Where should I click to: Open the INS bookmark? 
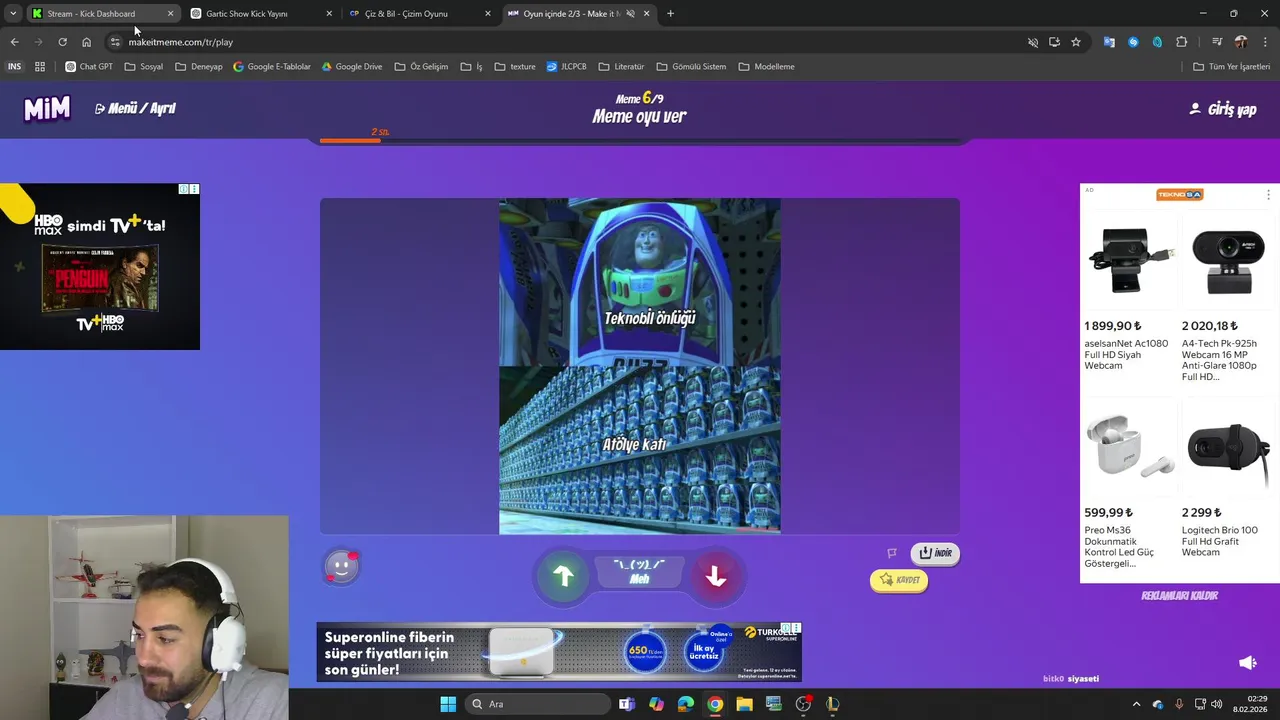[14, 67]
